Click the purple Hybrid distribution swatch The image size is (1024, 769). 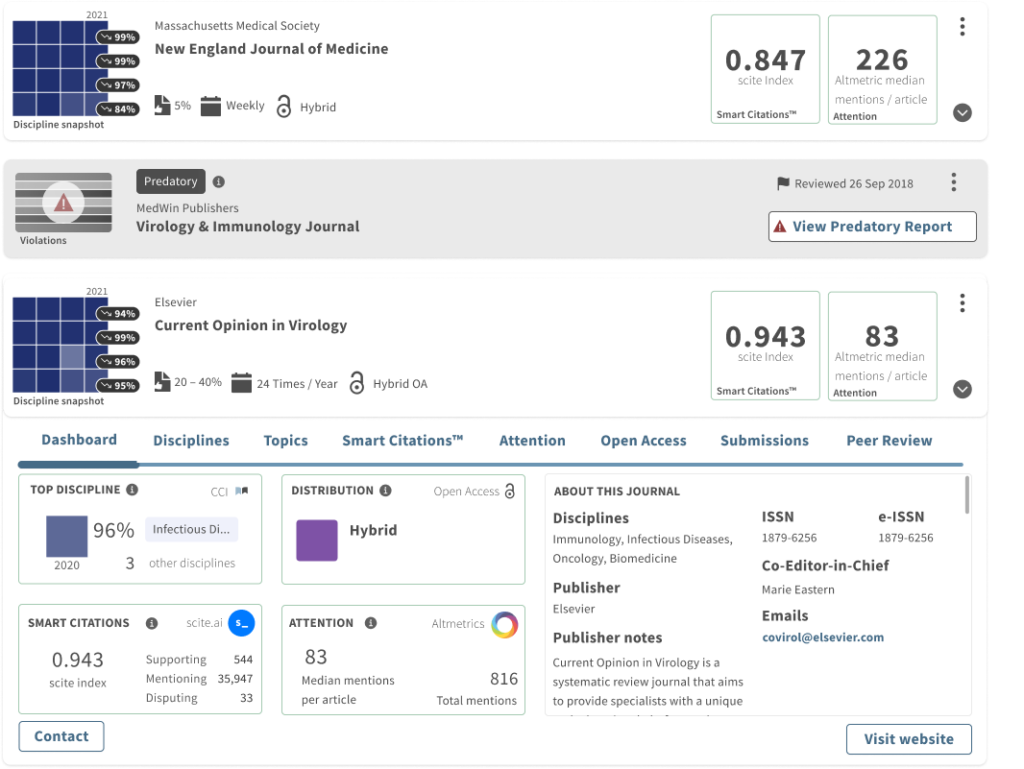click(317, 541)
